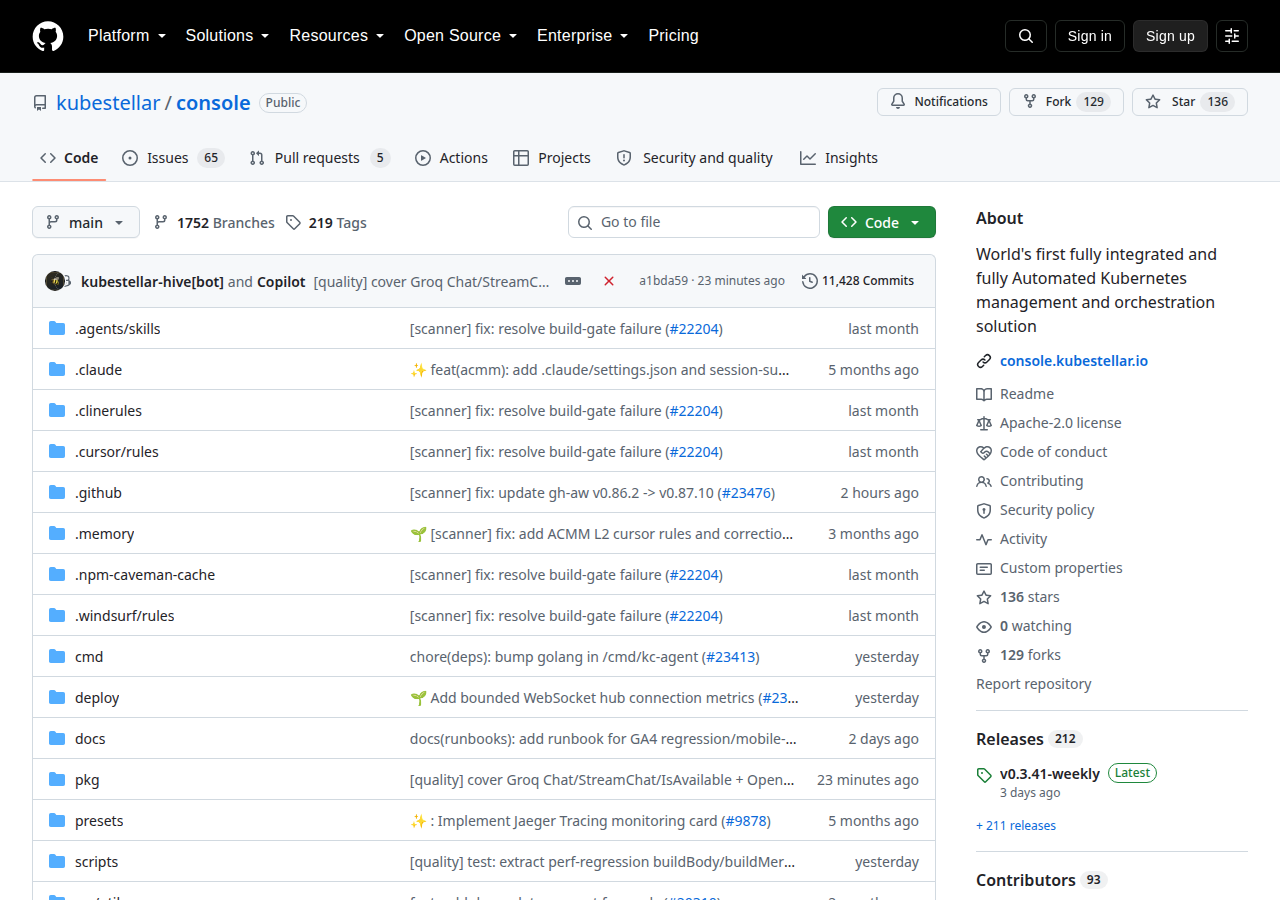Open the 1752 Branches link
Screen dimensions: 1280x900
pyautogui.click(x=214, y=223)
